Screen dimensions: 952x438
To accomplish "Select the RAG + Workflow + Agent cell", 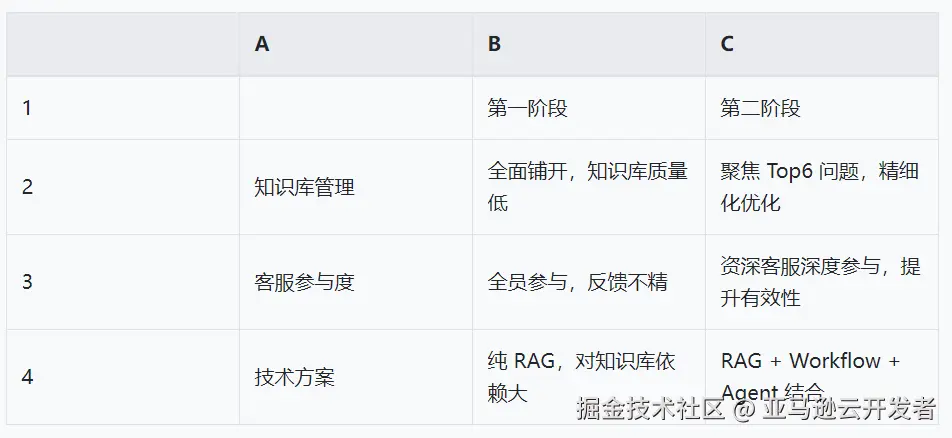I will [822, 377].
